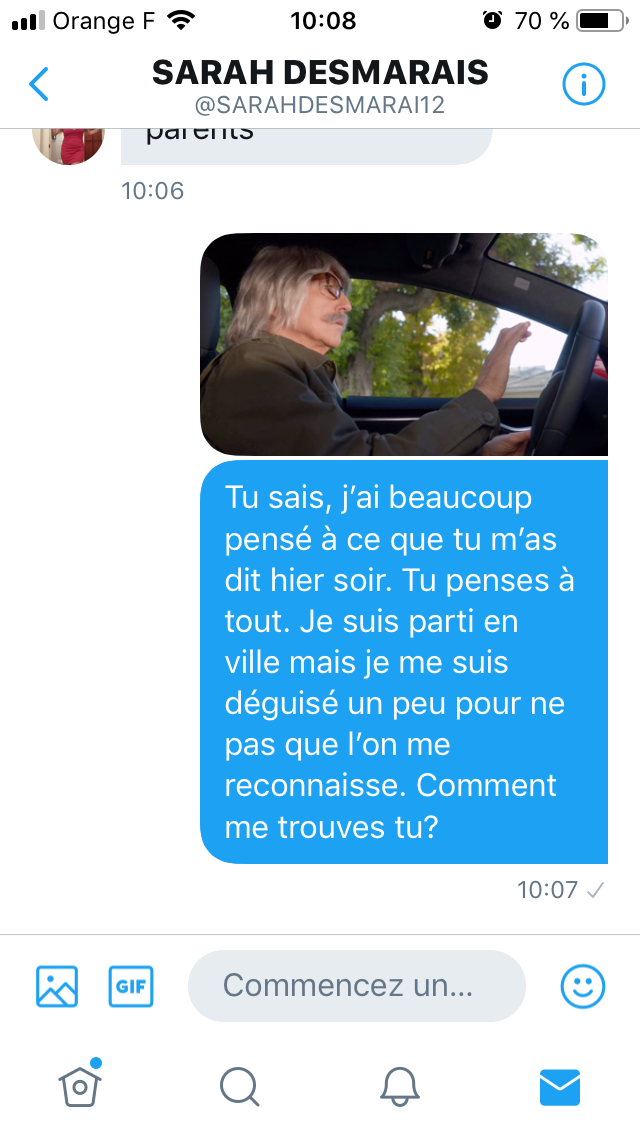Open the GIF picker
640x1136 pixels.
coord(131,986)
